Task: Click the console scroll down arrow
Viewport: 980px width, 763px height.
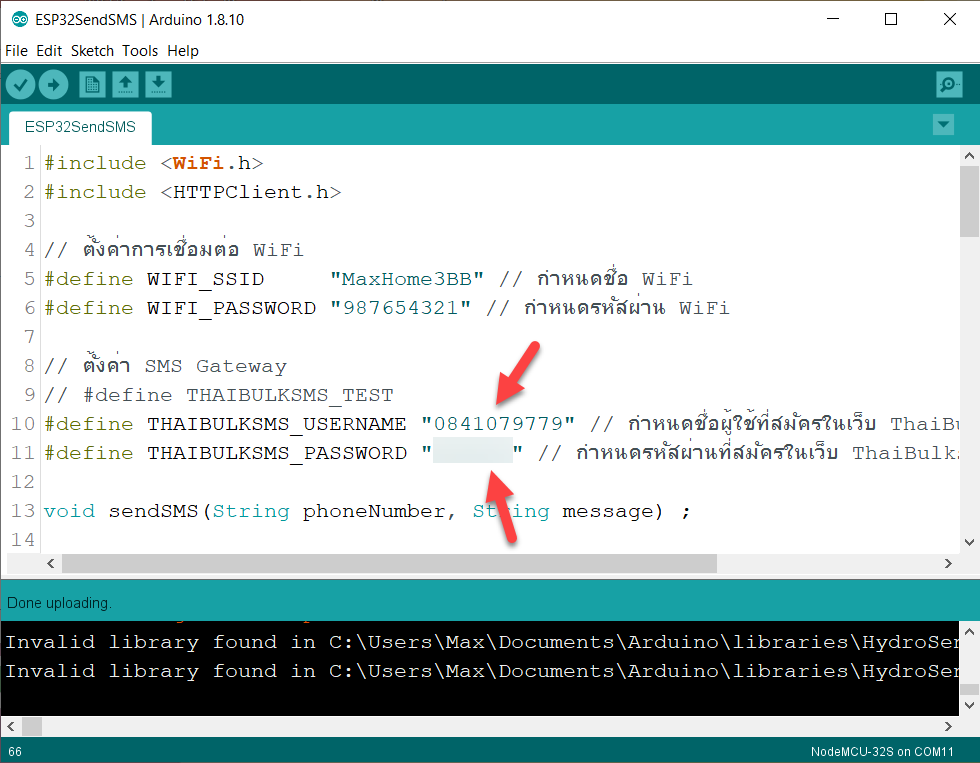Action: [x=969, y=706]
